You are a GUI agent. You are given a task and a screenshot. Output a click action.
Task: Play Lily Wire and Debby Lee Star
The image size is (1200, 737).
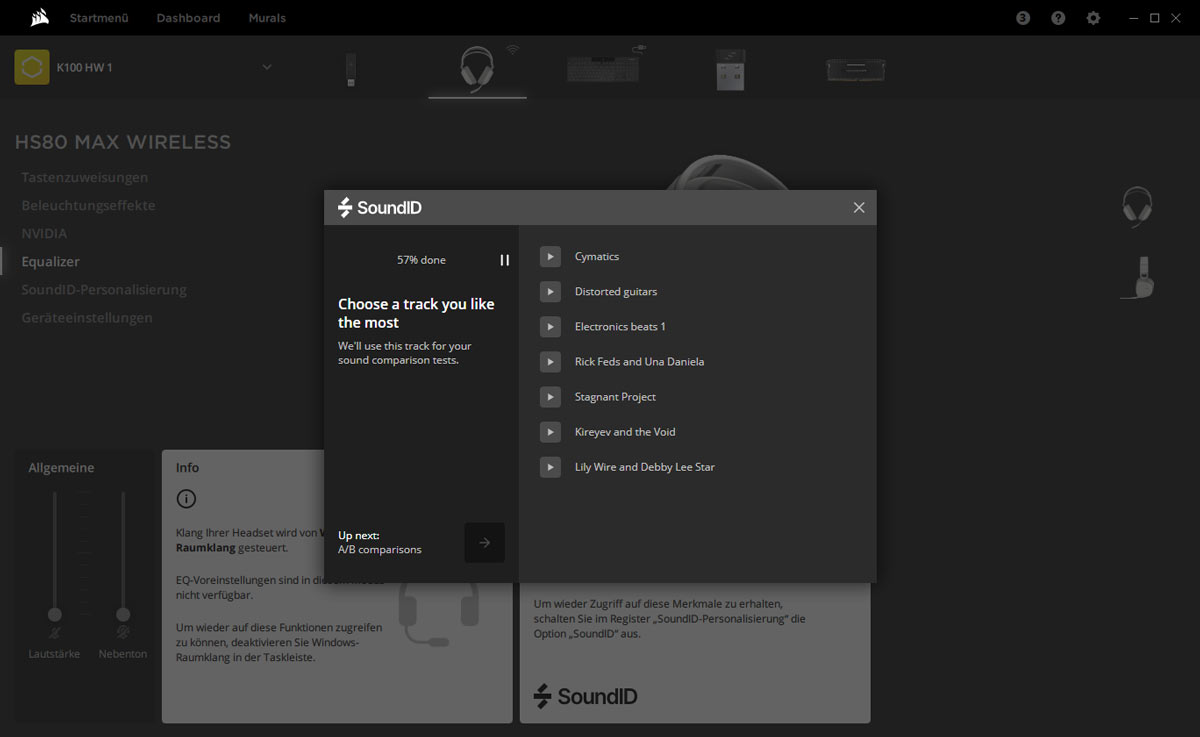[x=550, y=467]
